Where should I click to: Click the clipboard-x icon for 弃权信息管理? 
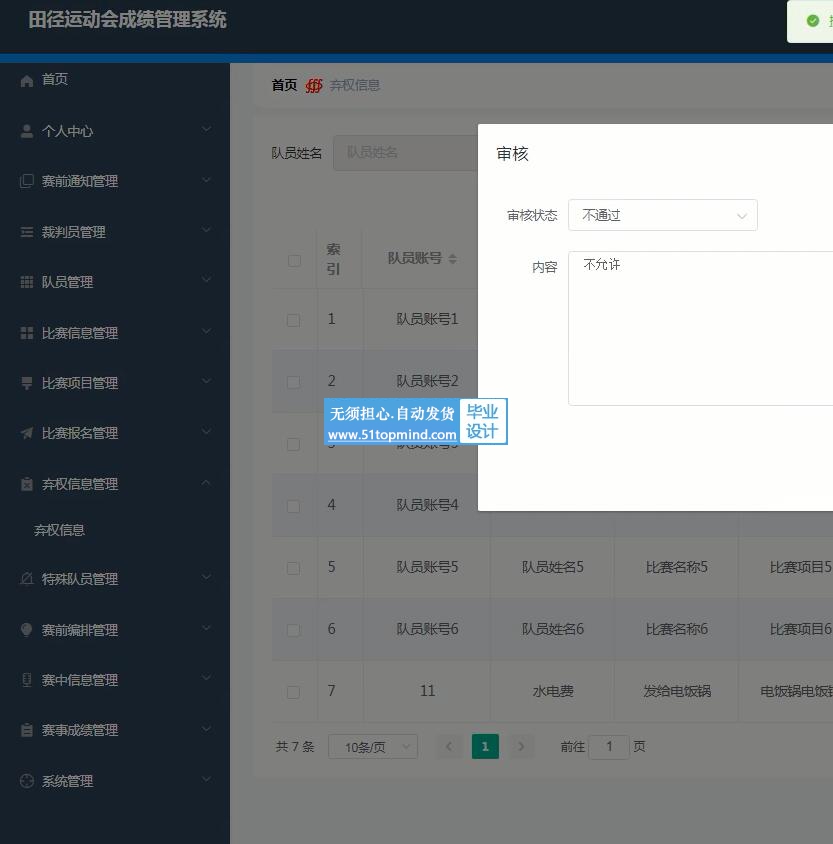pos(26,484)
